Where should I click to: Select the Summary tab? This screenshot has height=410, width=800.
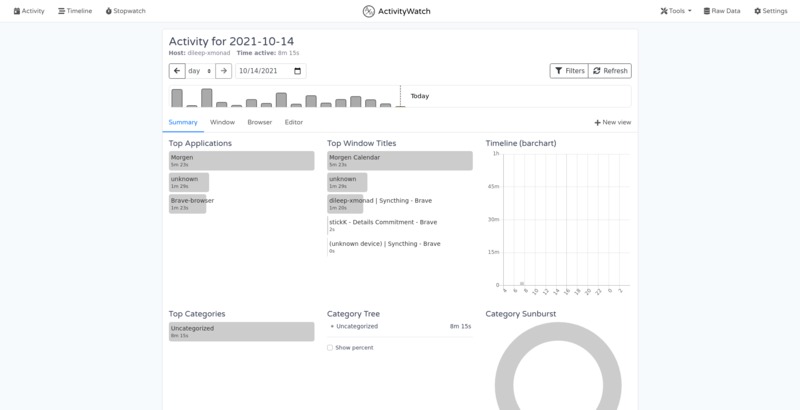coord(183,122)
